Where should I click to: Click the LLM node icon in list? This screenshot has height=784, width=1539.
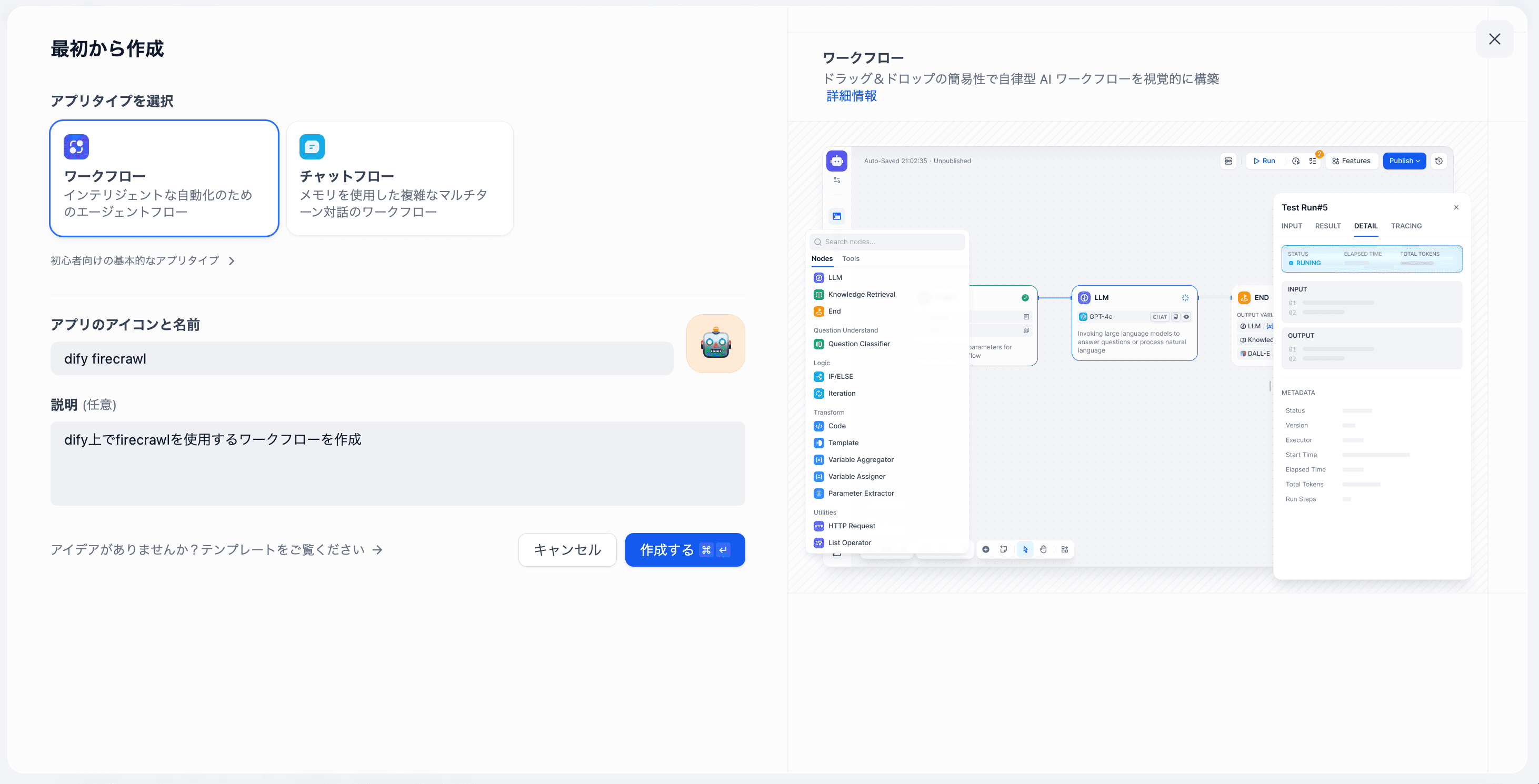819,278
